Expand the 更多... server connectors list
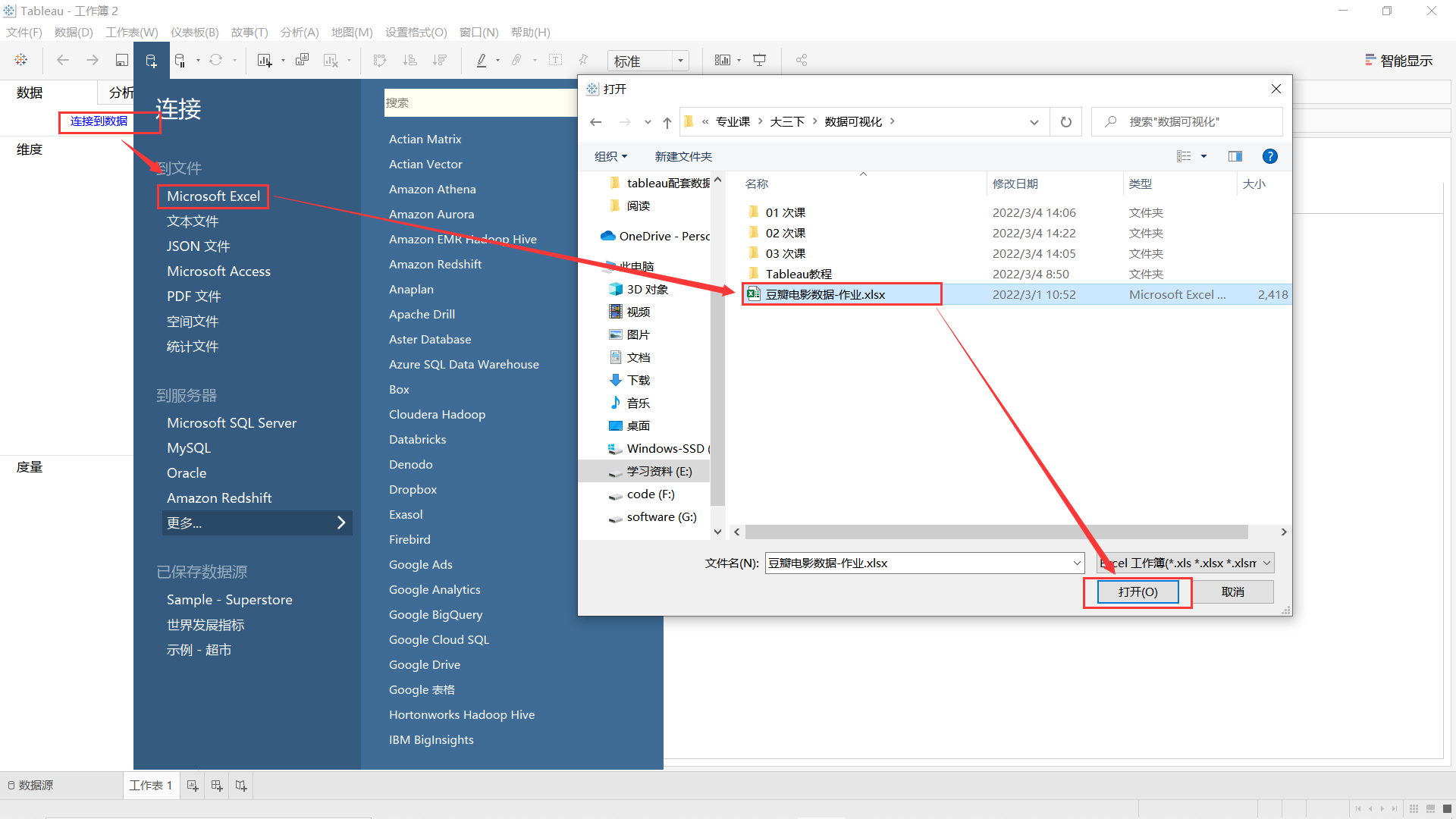Screen dimensions: 1456x819 click(x=256, y=522)
